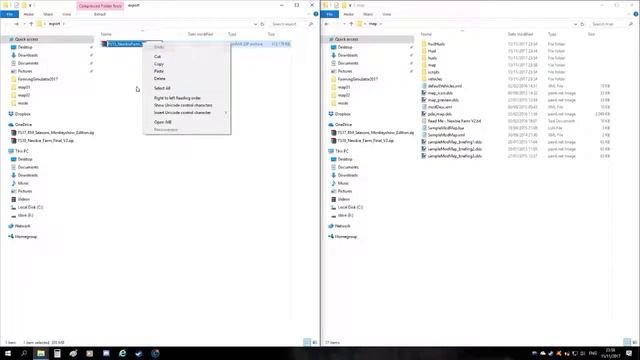Open Home ribbon tab in map window
This screenshot has width=640, height=360.
(349, 14)
